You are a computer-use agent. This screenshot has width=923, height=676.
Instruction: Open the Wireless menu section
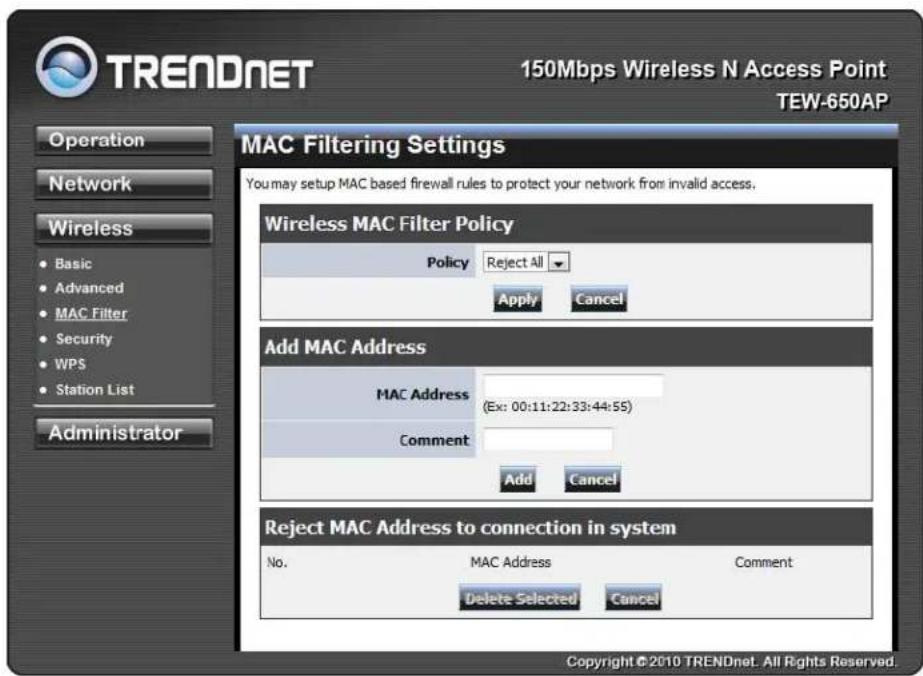124,228
